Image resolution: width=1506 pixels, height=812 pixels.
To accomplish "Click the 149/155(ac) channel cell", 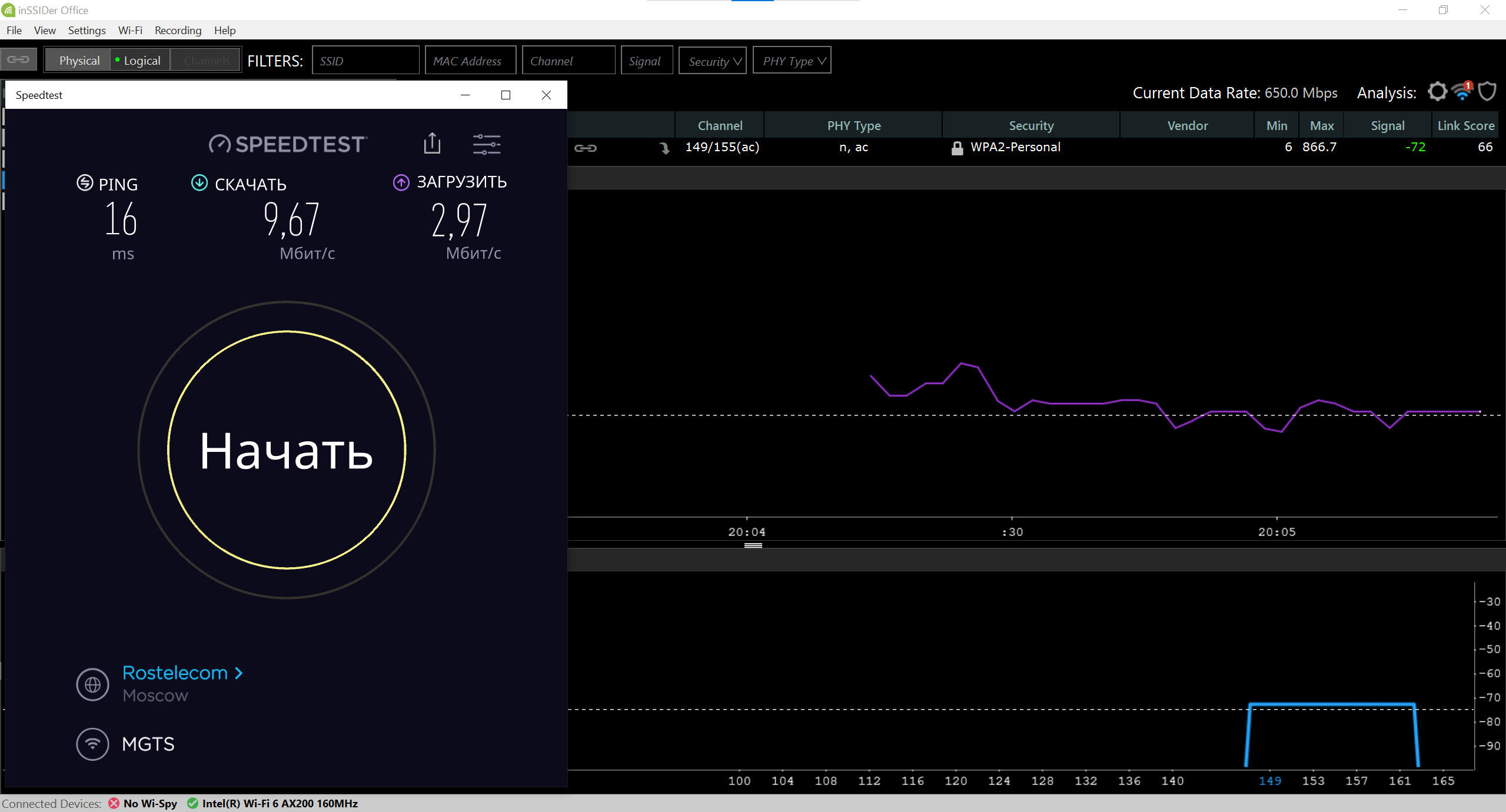I will [x=722, y=147].
